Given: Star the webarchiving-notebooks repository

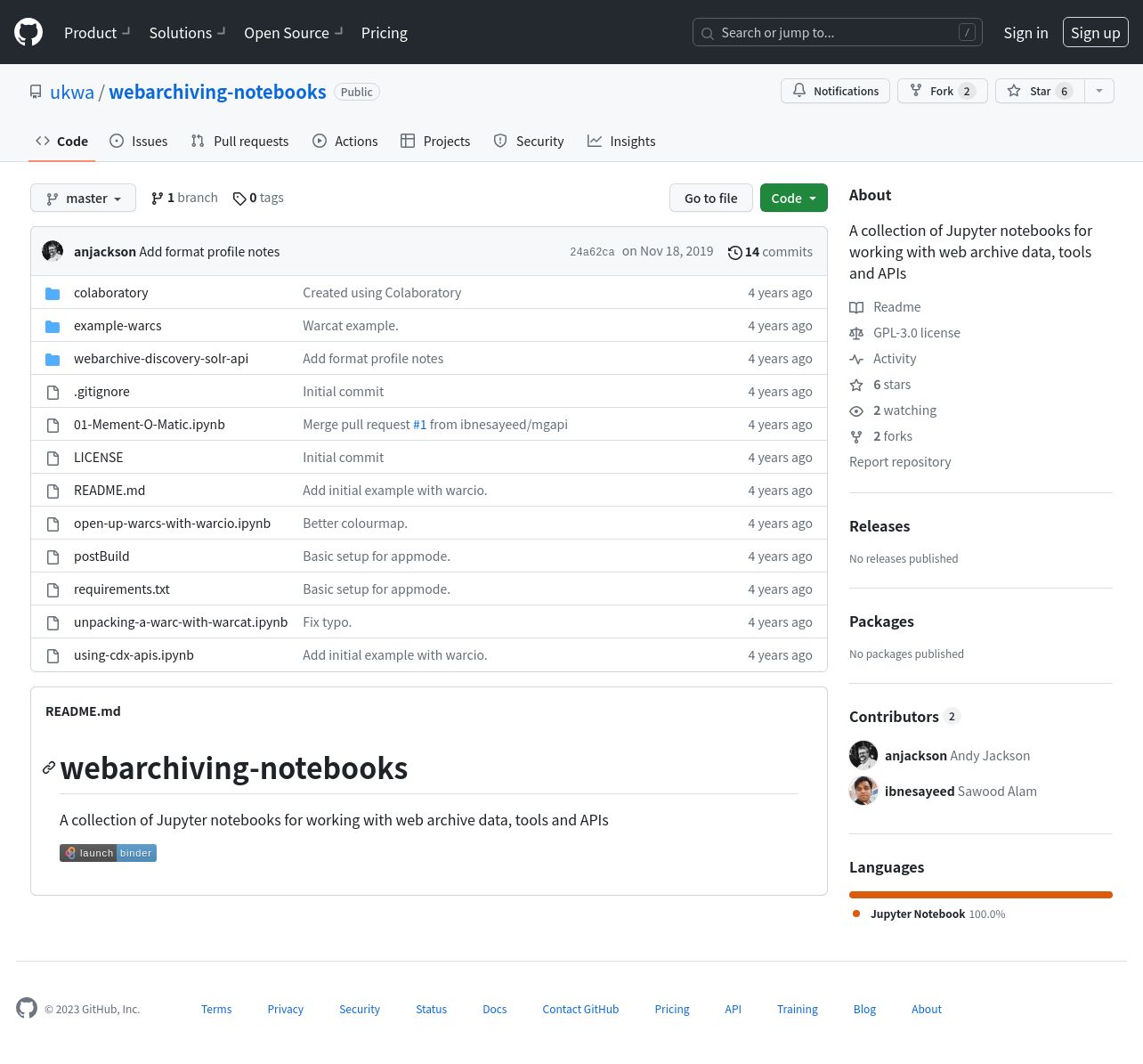Looking at the screenshot, I should (1040, 91).
